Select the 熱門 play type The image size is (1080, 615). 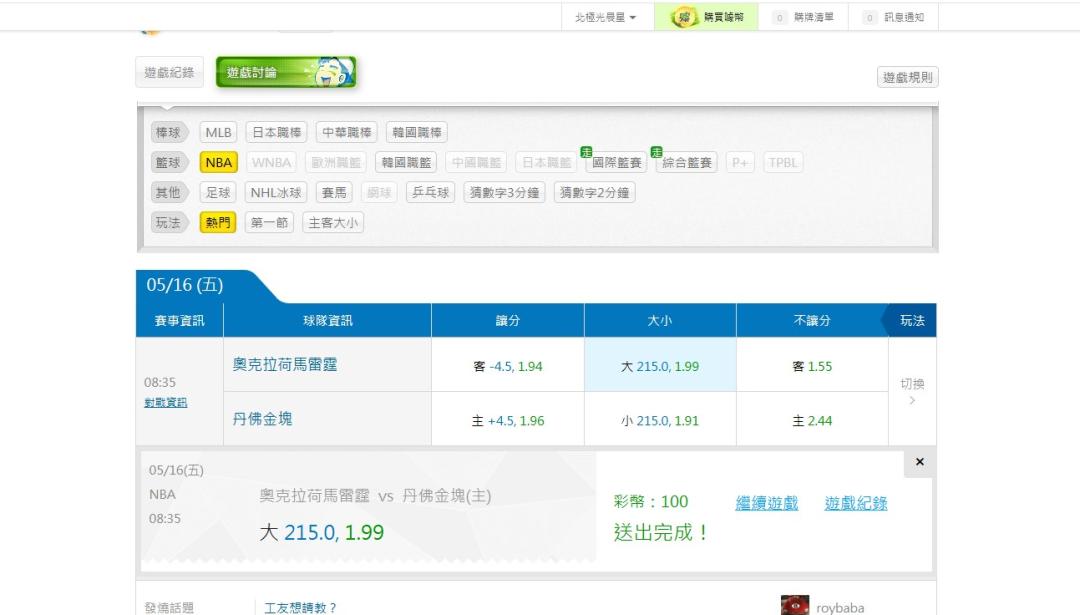pyautogui.click(x=218, y=222)
